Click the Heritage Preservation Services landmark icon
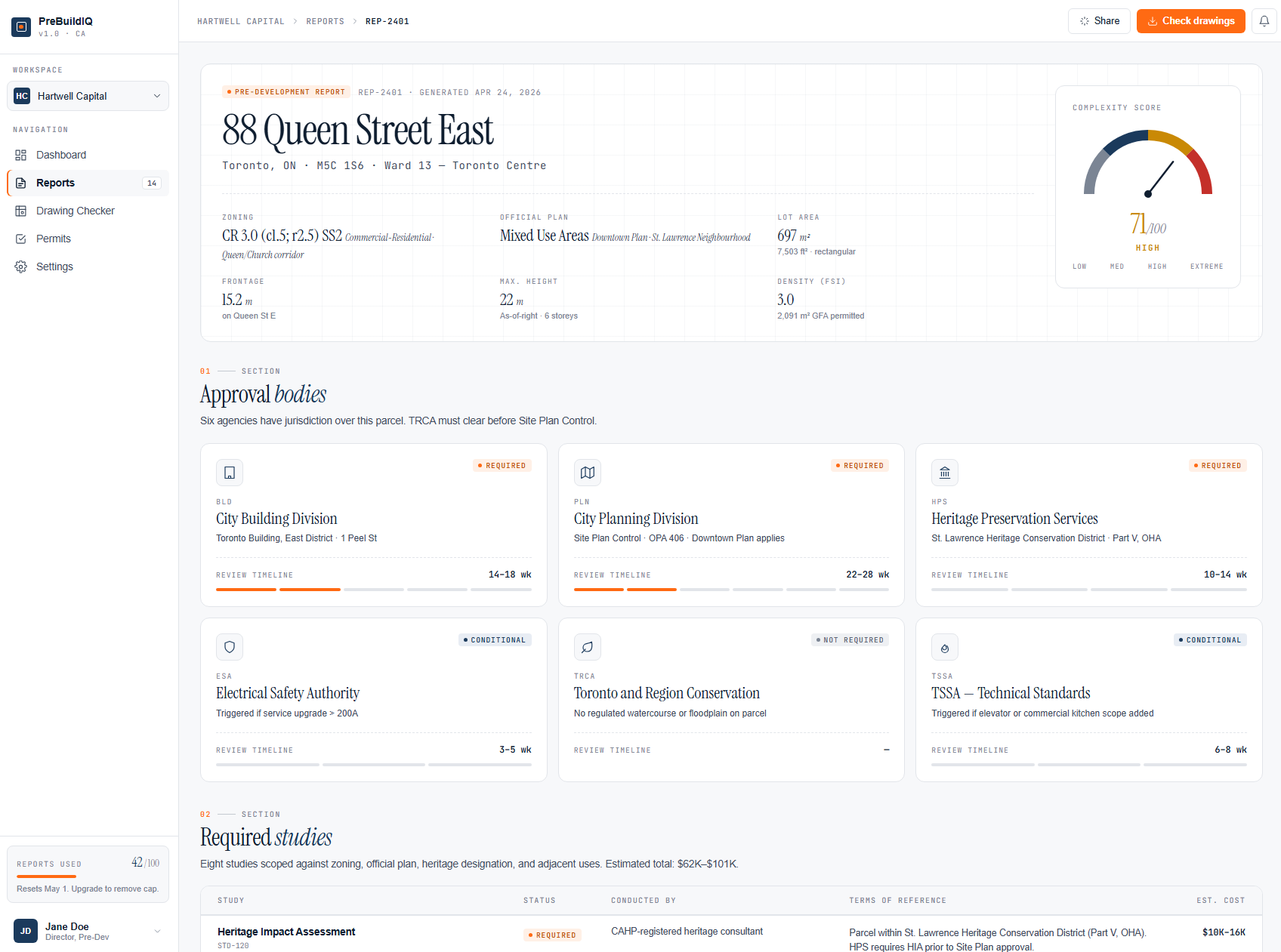Screen dimensions: 1281x952 point(944,473)
